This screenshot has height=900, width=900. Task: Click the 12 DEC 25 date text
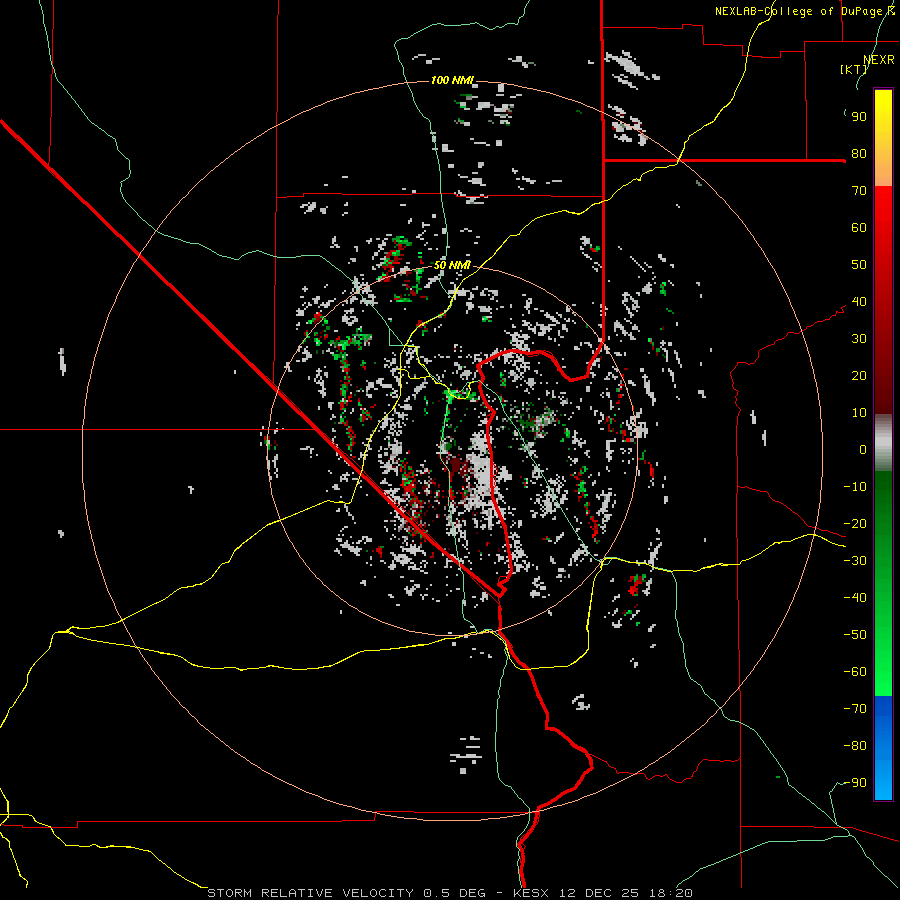(x=599, y=893)
